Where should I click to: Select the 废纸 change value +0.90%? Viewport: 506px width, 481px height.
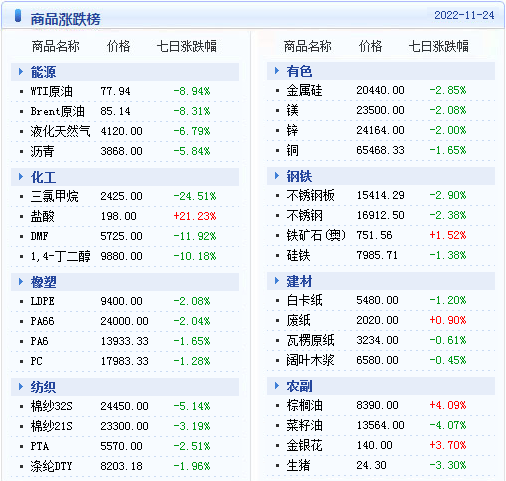coord(448,320)
